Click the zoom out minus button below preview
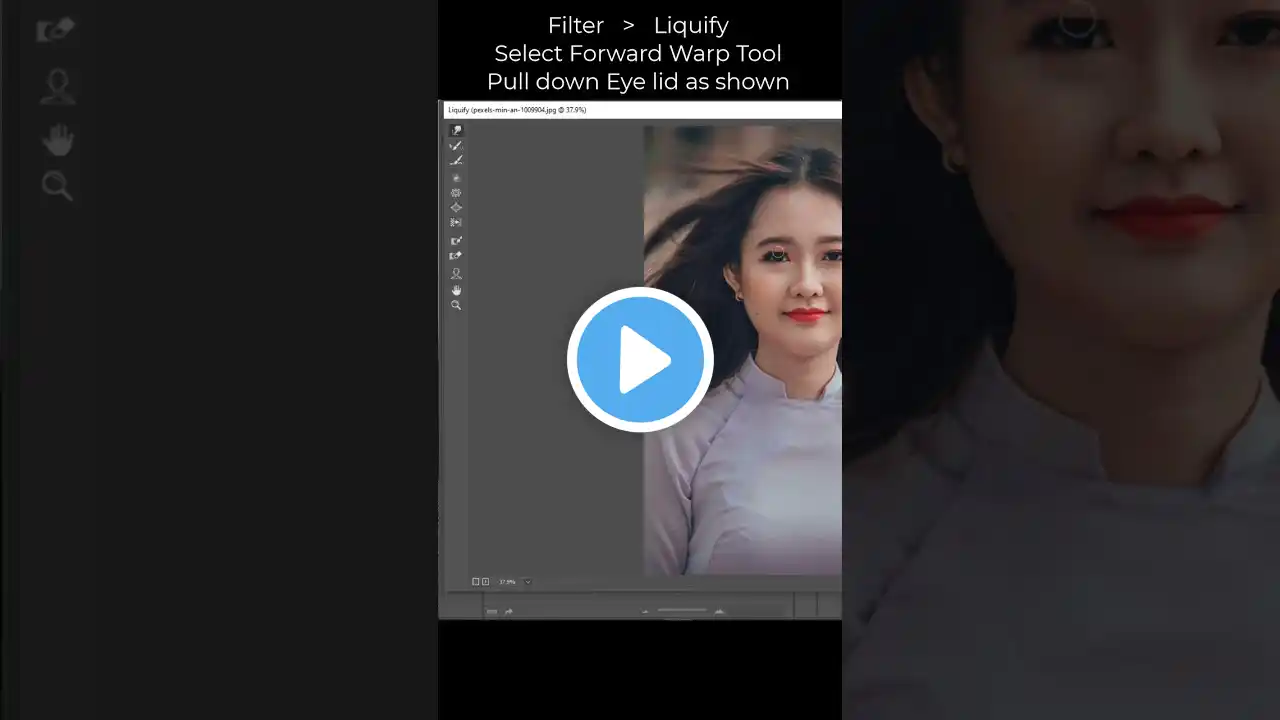1280x720 pixels. click(x=476, y=582)
